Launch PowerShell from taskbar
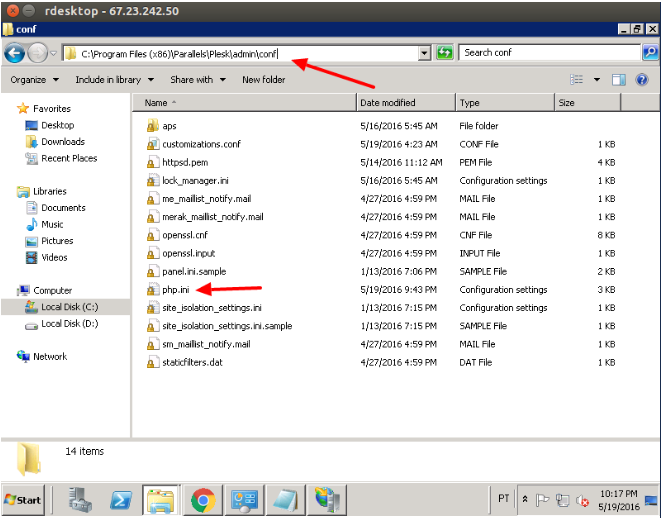The image size is (662, 518). 121,500
